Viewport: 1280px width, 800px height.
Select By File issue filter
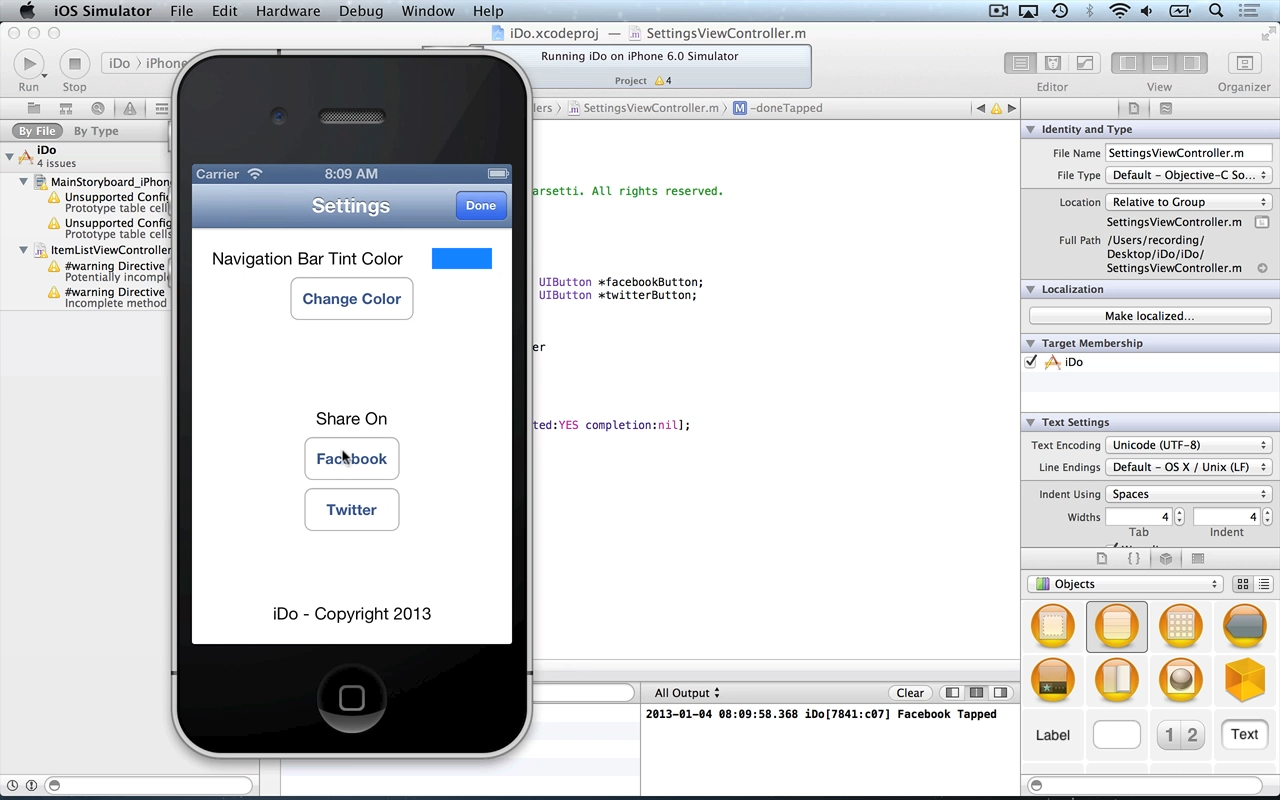[x=37, y=131]
